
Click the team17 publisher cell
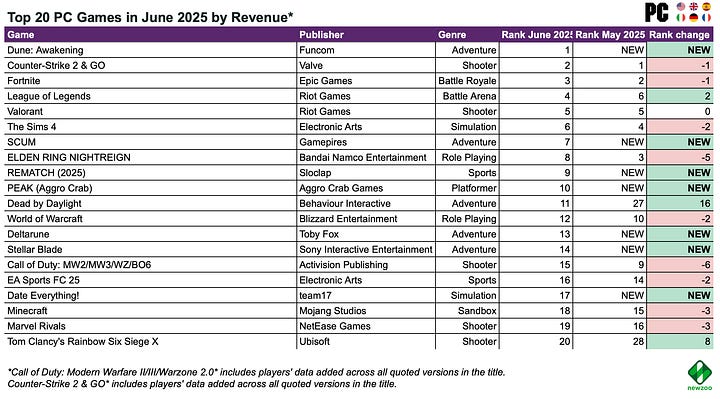[366, 295]
